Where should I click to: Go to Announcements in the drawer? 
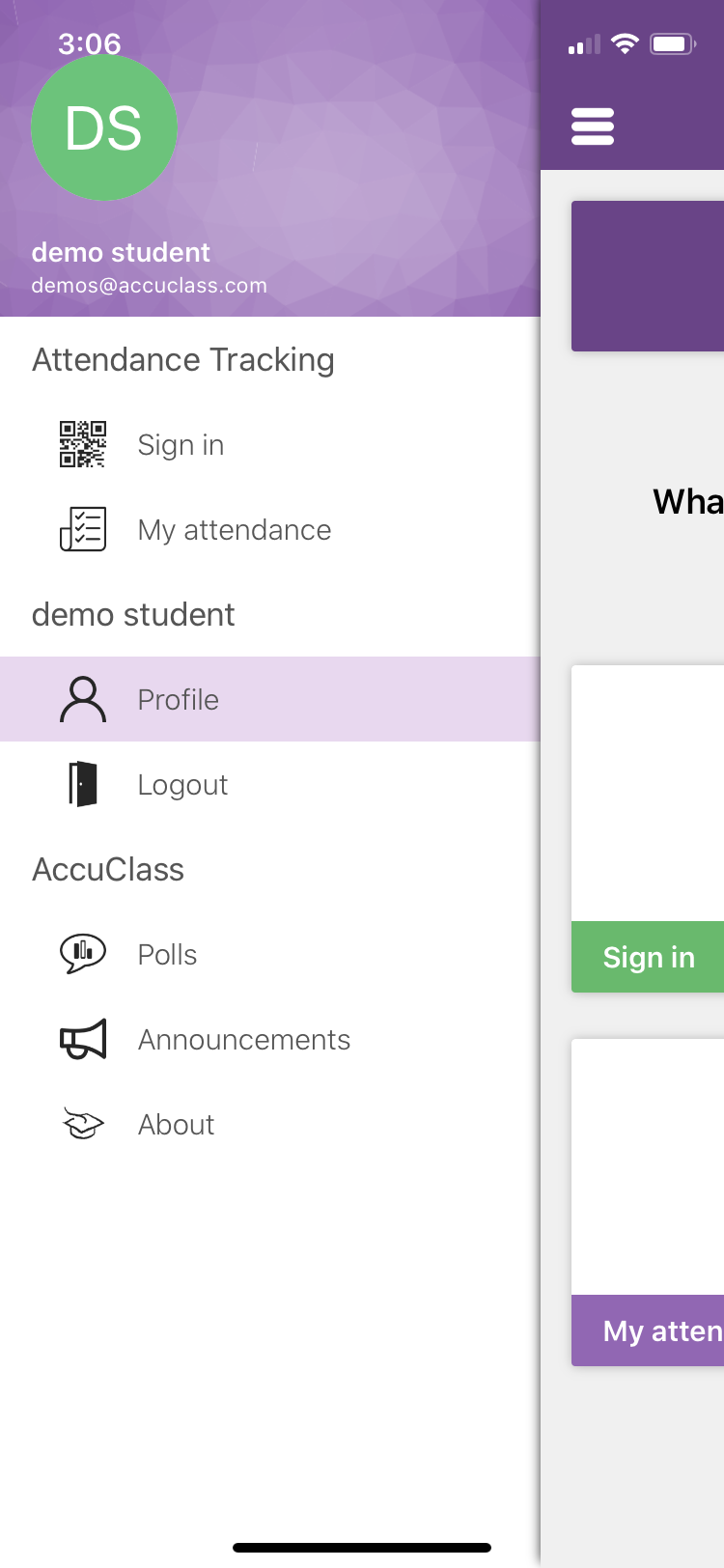[x=244, y=1040]
